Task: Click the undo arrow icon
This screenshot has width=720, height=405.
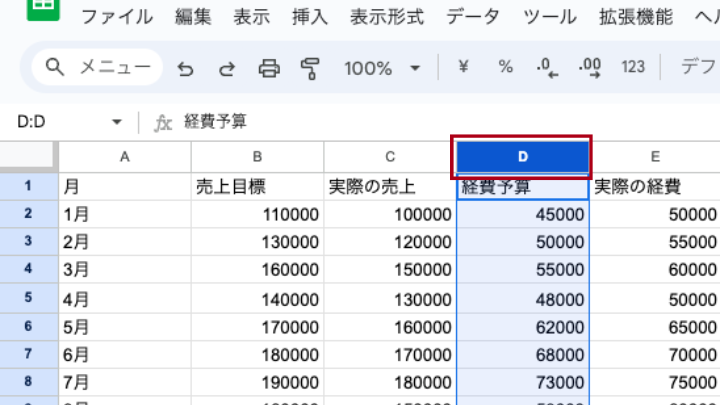Action: (x=185, y=68)
